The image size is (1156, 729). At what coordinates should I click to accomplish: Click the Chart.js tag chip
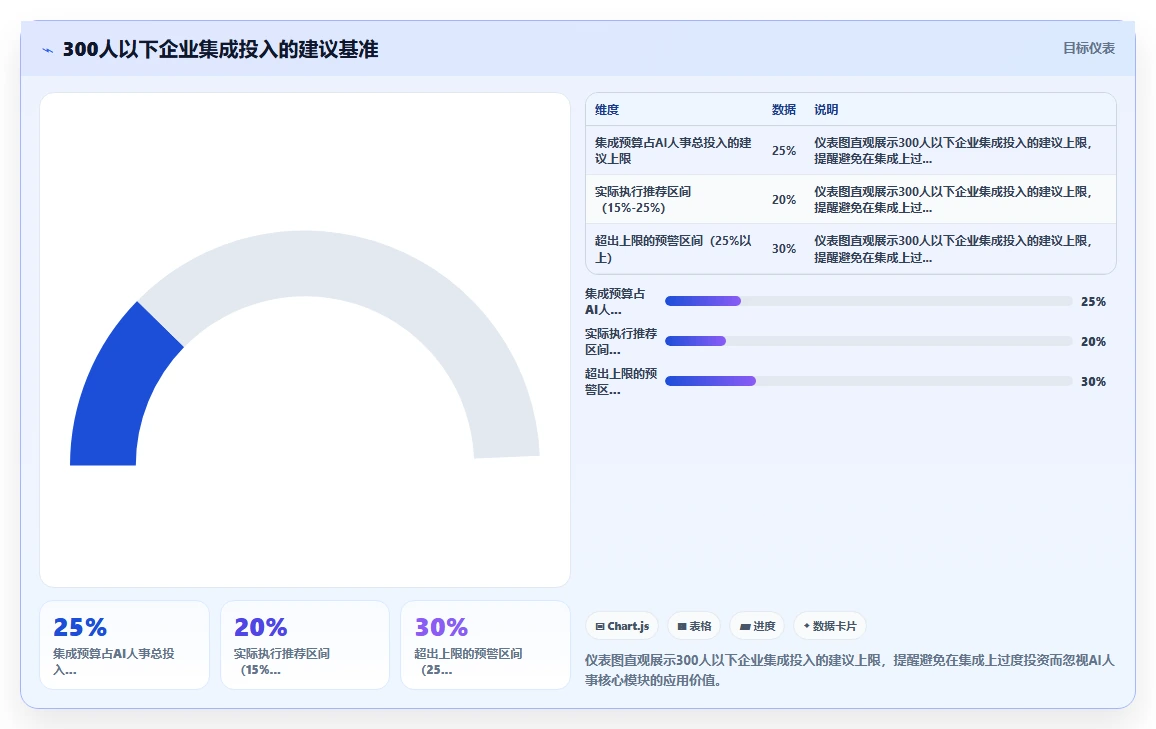click(x=621, y=626)
